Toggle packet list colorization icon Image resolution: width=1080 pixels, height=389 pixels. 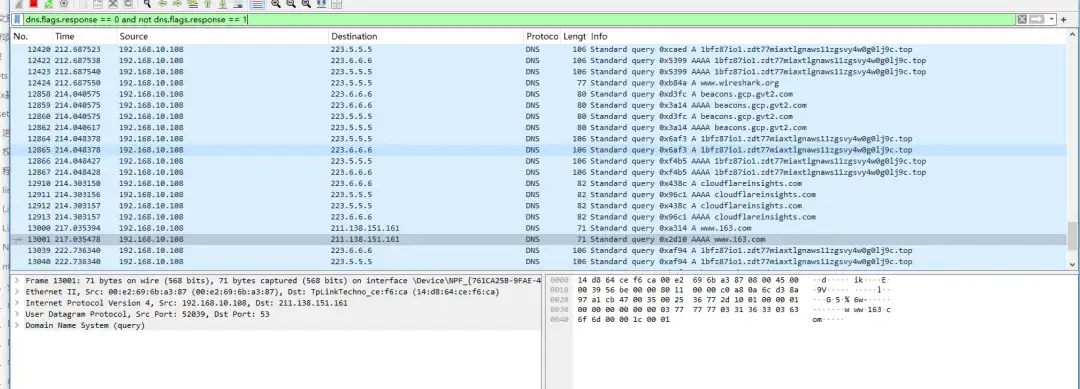coord(259,4)
